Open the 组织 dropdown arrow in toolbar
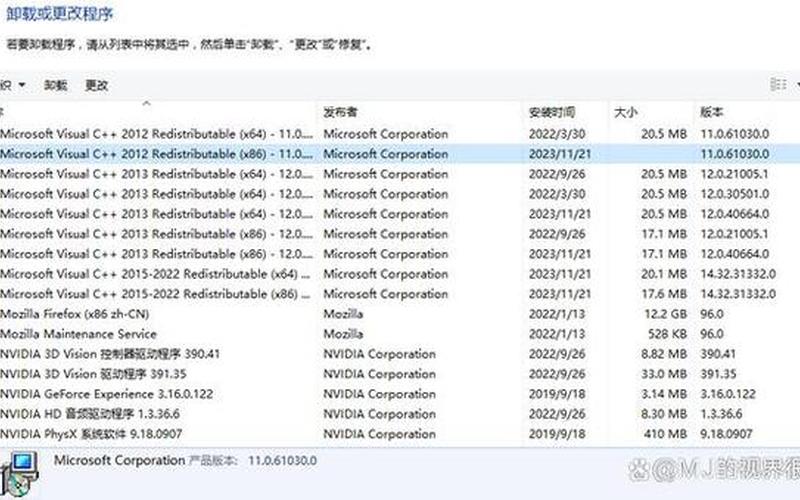The width and height of the screenshot is (800, 500). pos(22,85)
